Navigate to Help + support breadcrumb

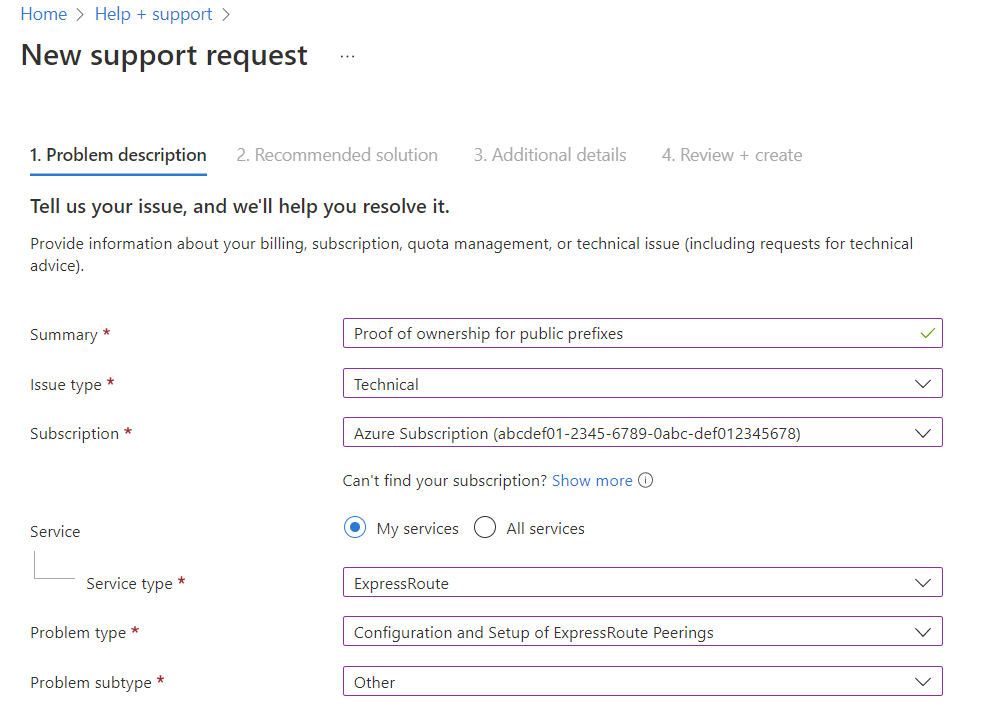(154, 14)
